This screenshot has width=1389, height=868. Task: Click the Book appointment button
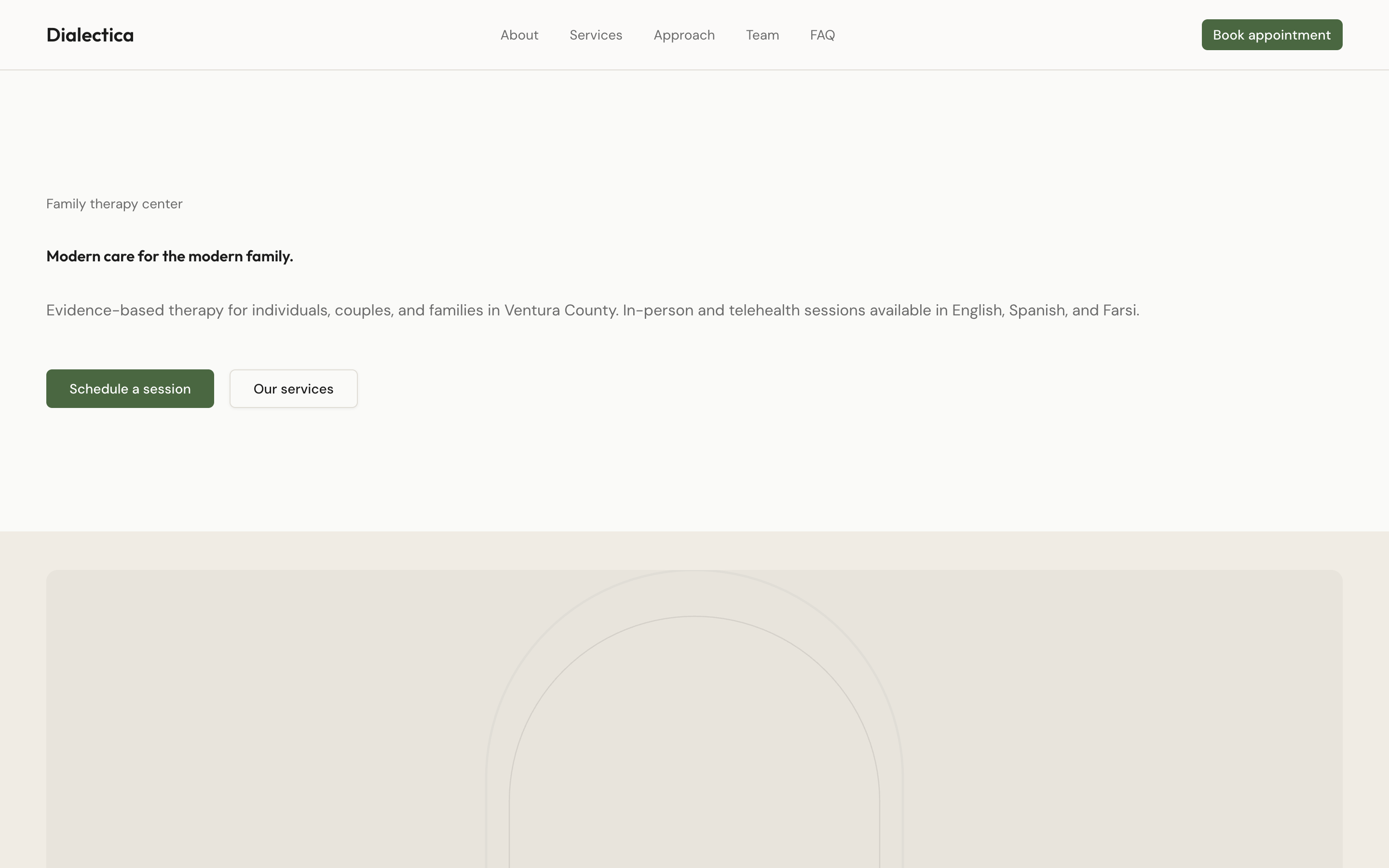point(1272,35)
